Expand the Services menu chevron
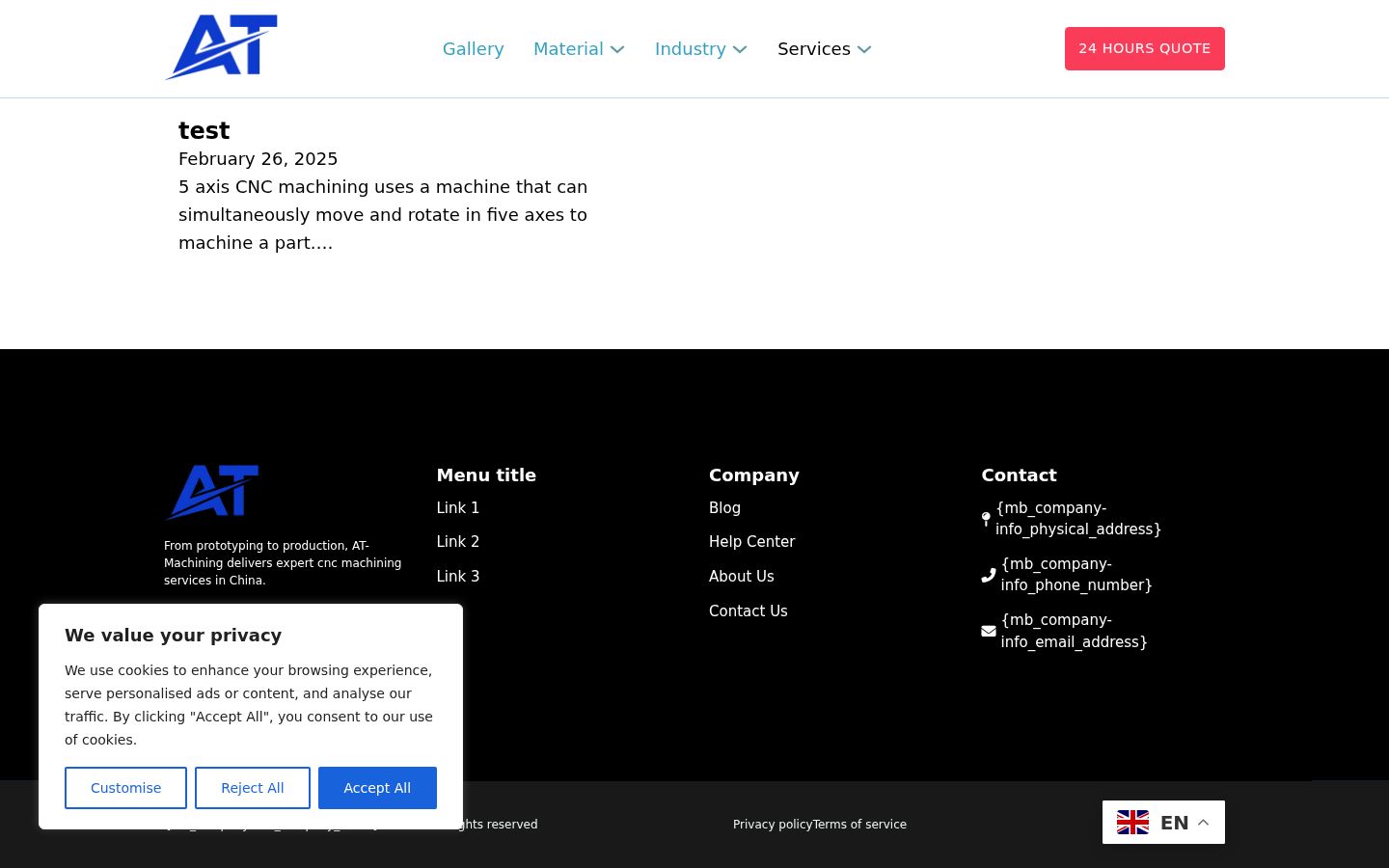The image size is (1389, 868). [x=864, y=50]
